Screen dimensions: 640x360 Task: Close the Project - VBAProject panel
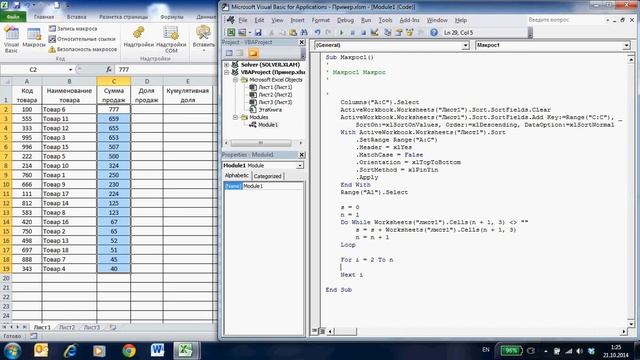(x=302, y=42)
